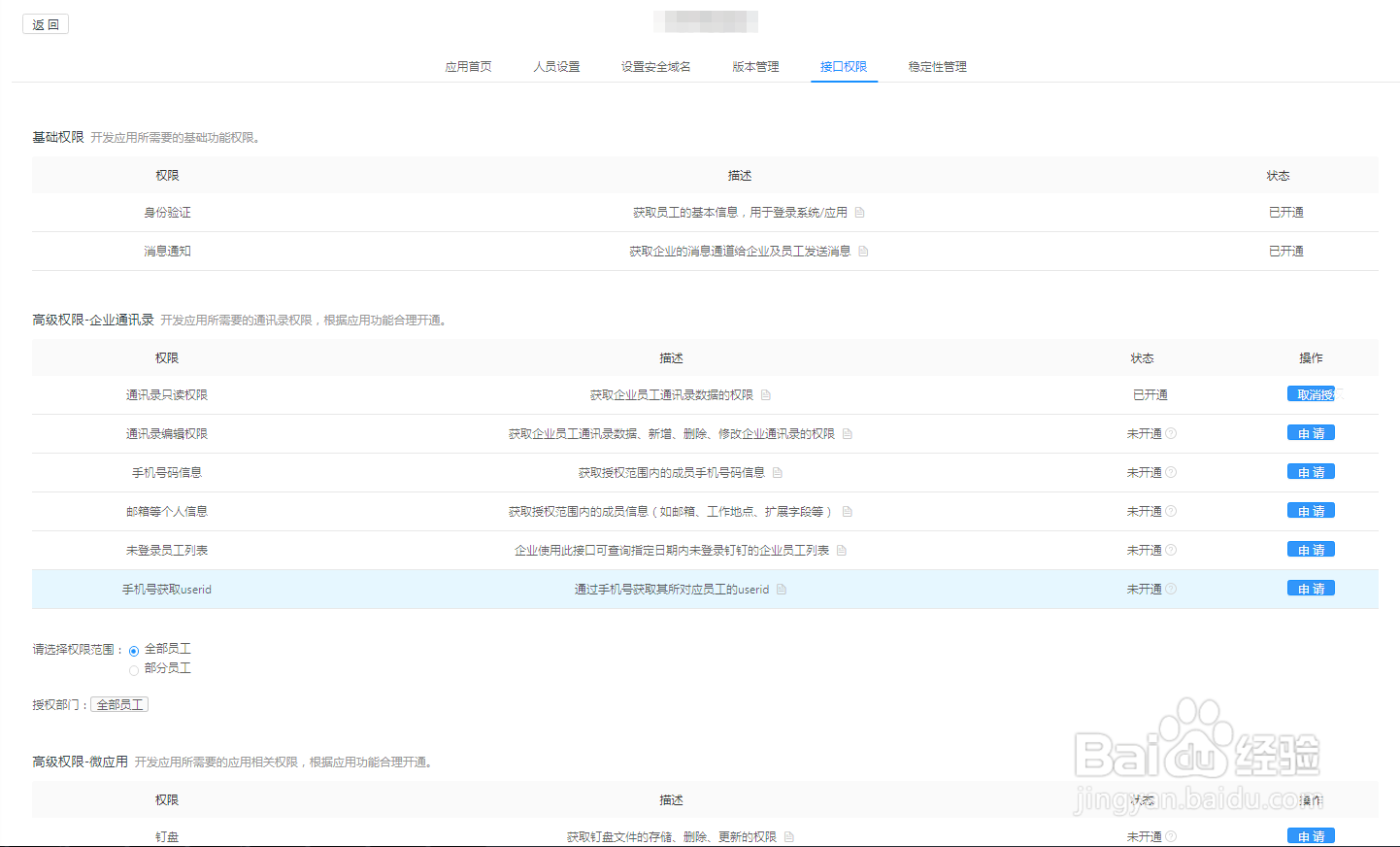The height and width of the screenshot is (847, 1400).
Task: Click 申请 for 通讯录编辑权限
Action: (x=1312, y=433)
